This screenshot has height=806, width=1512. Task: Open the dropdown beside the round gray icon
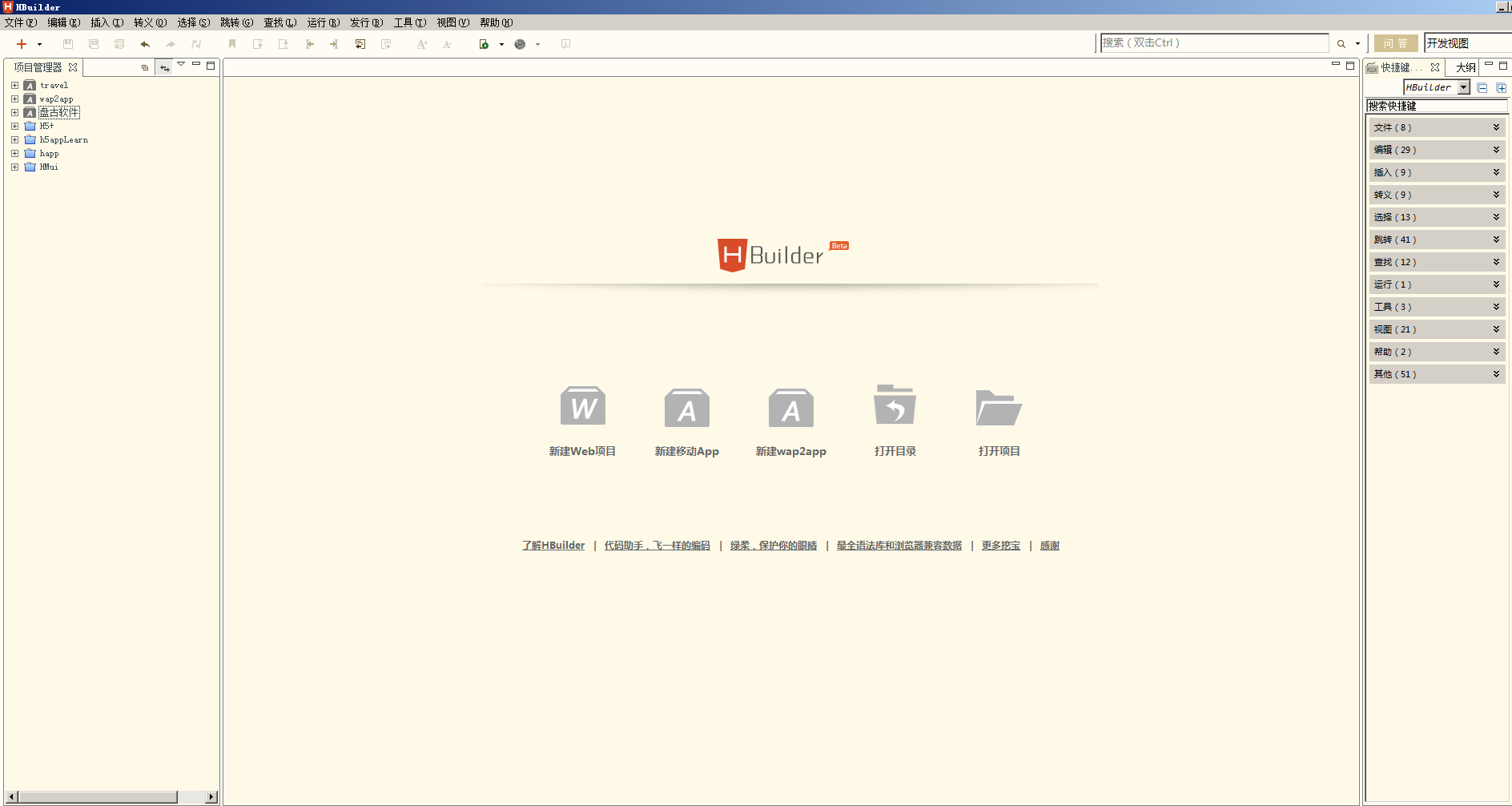[537, 45]
